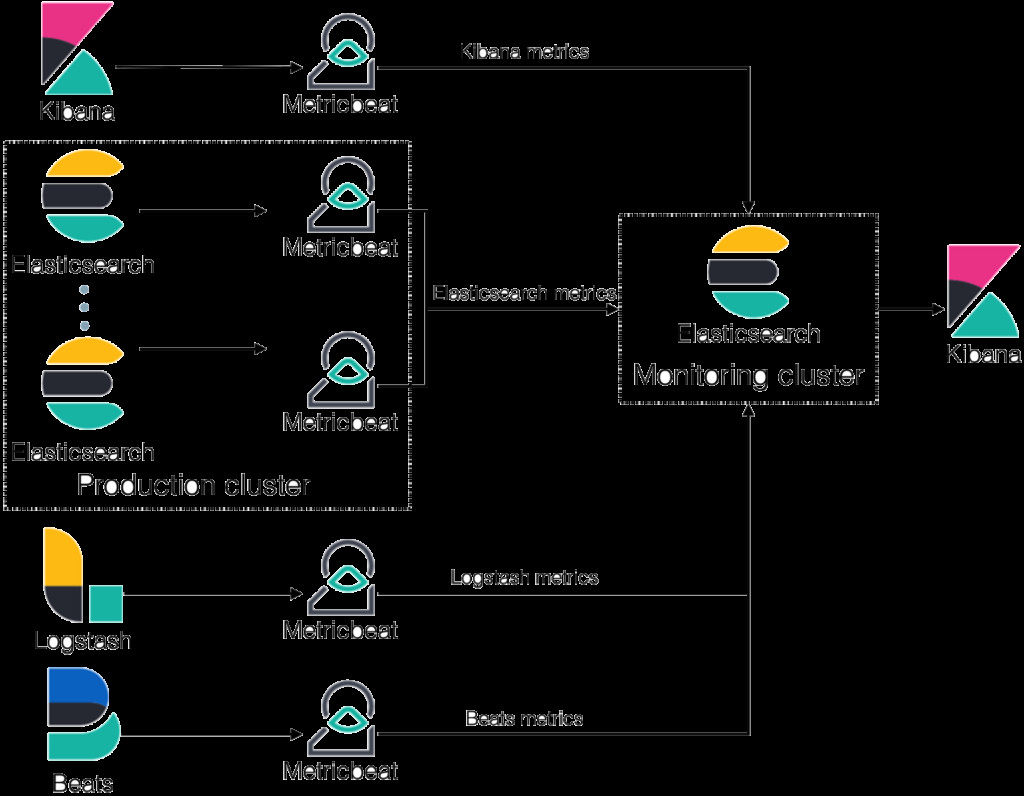The image size is (1024, 796).
Task: Select upper Metricbeat icon inside Production cluster
Action: point(342,195)
